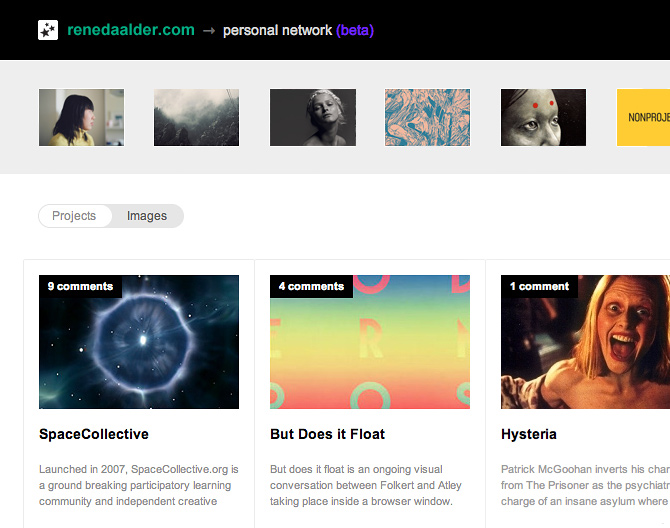Open the black-and-white portrait thumbnail
670x528 pixels.
pyautogui.click(x=313, y=117)
